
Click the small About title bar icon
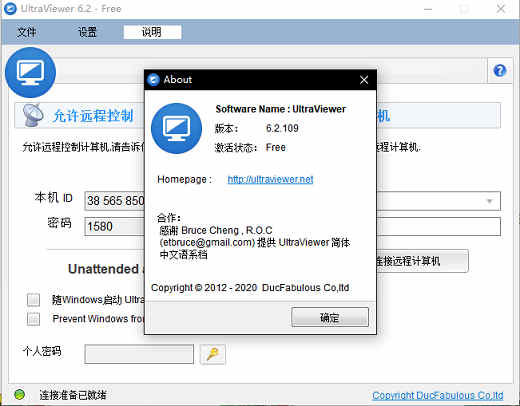tap(153, 80)
